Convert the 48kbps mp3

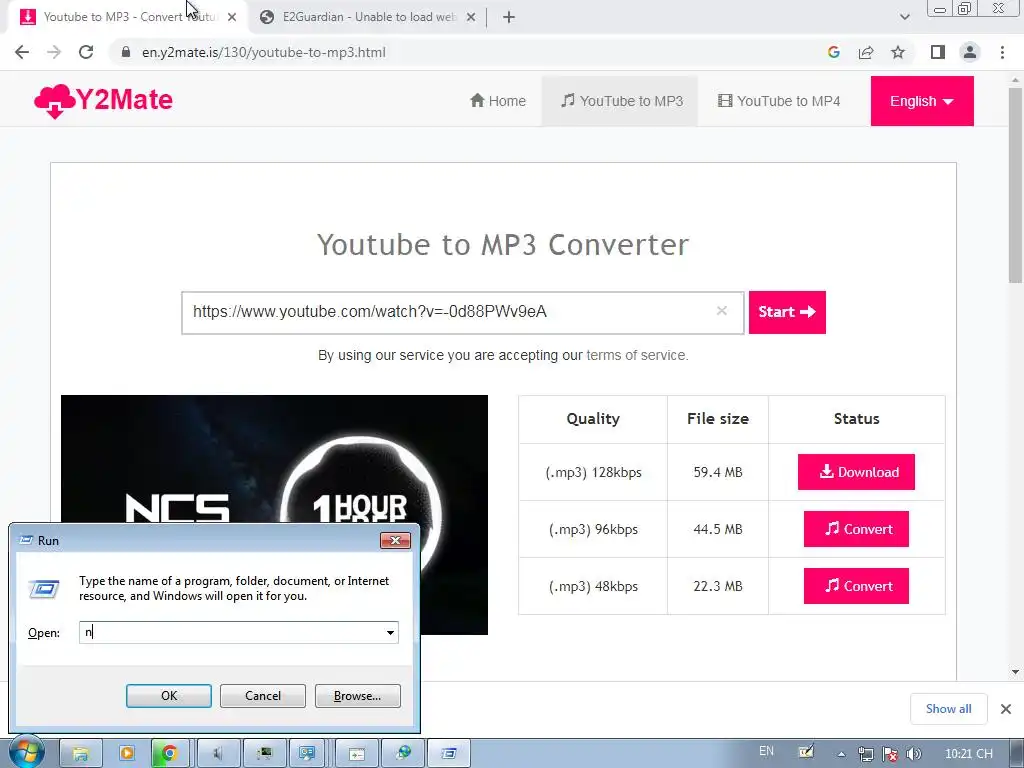pyautogui.click(x=856, y=586)
